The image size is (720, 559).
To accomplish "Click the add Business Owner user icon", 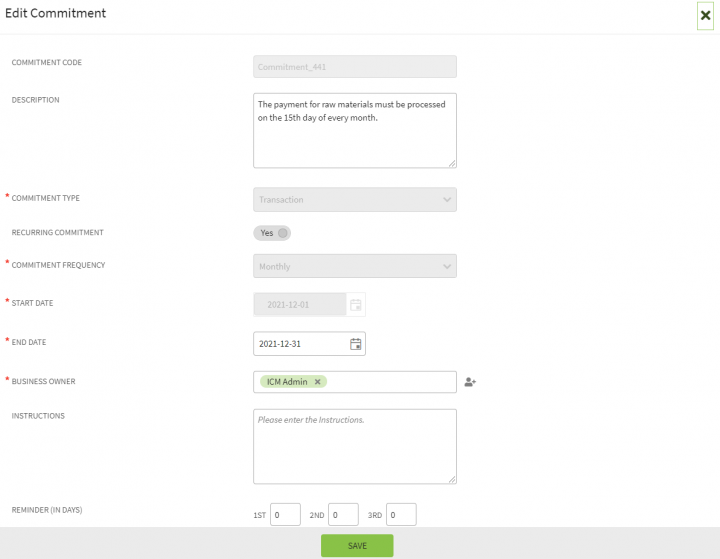I will pos(470,382).
